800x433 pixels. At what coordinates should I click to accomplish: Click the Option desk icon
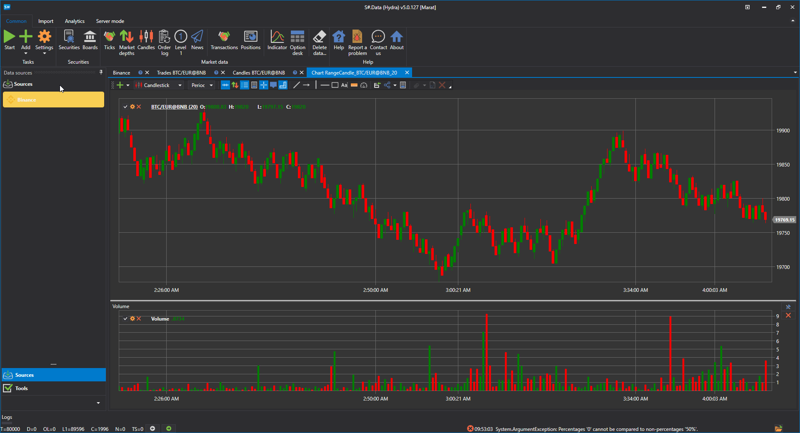point(297,38)
